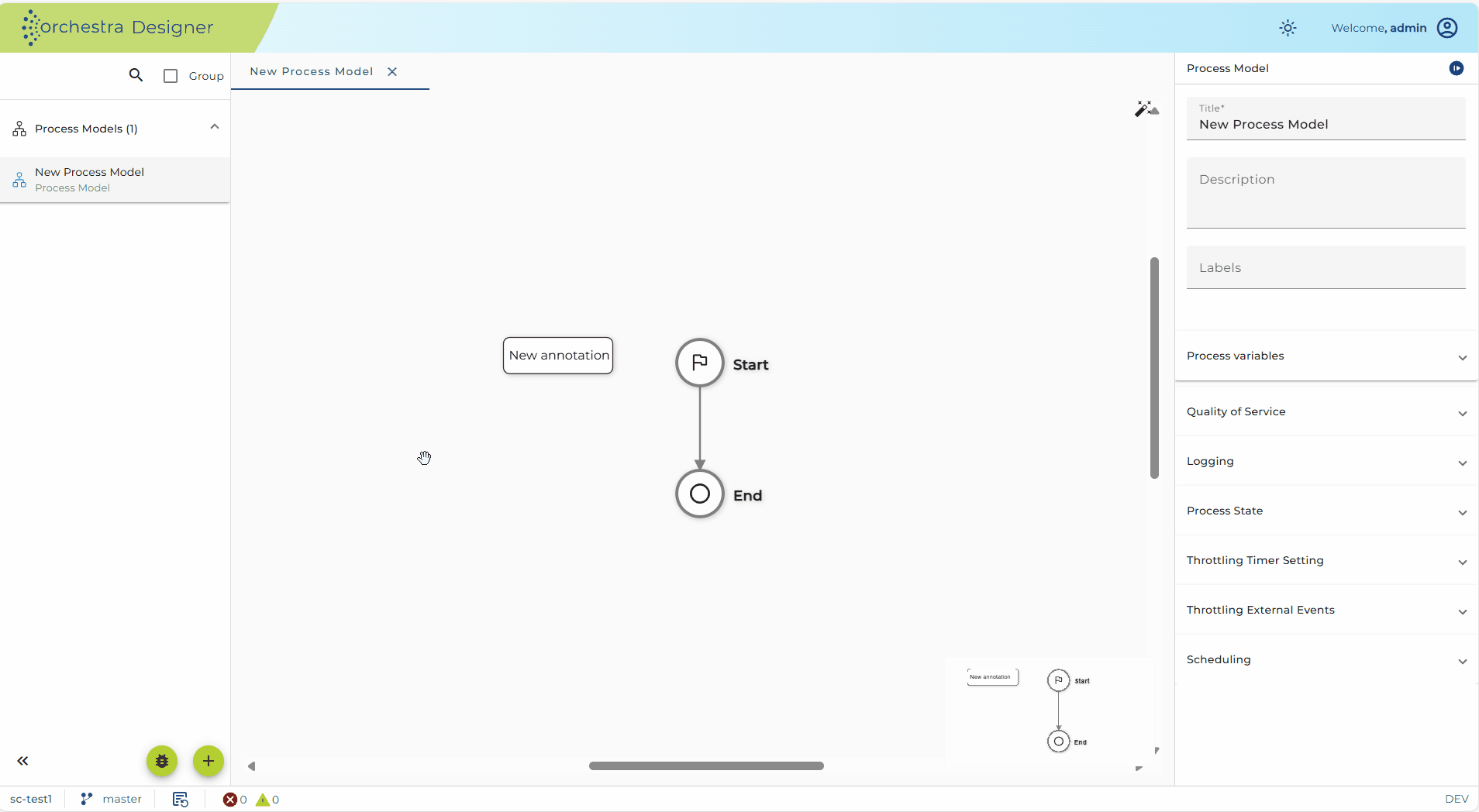Click the blue panel toggle icon beside Process Model
The width and height of the screenshot is (1479, 812).
coord(1457,68)
